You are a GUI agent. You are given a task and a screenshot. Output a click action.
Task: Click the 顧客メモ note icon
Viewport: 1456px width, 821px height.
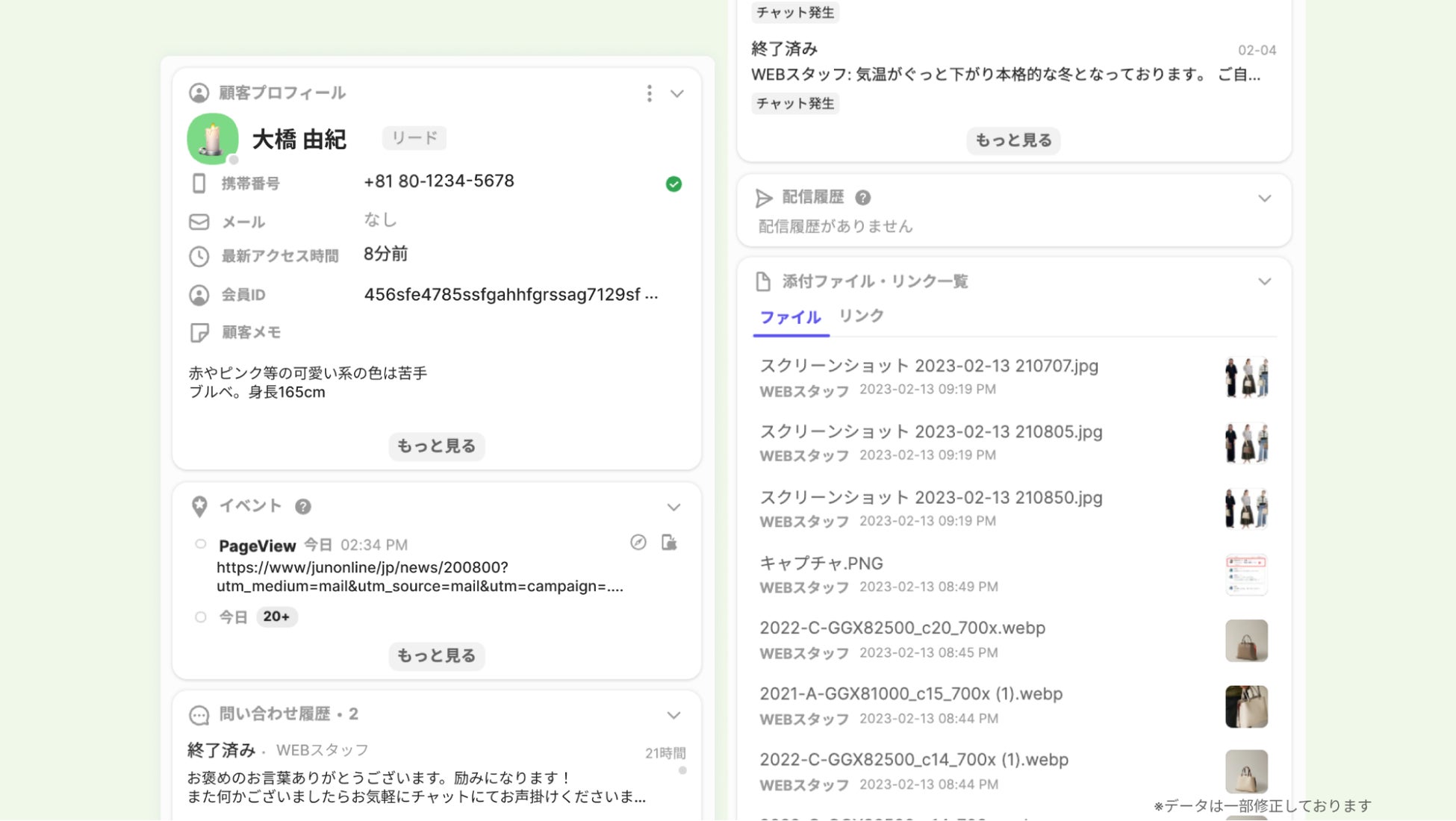(x=199, y=333)
